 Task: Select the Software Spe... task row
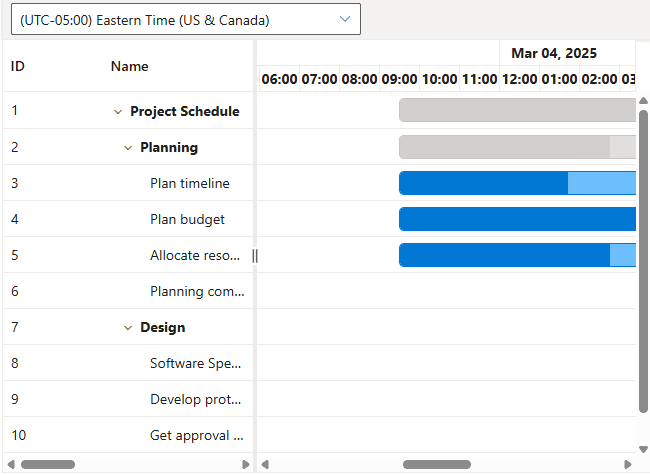tap(195, 363)
